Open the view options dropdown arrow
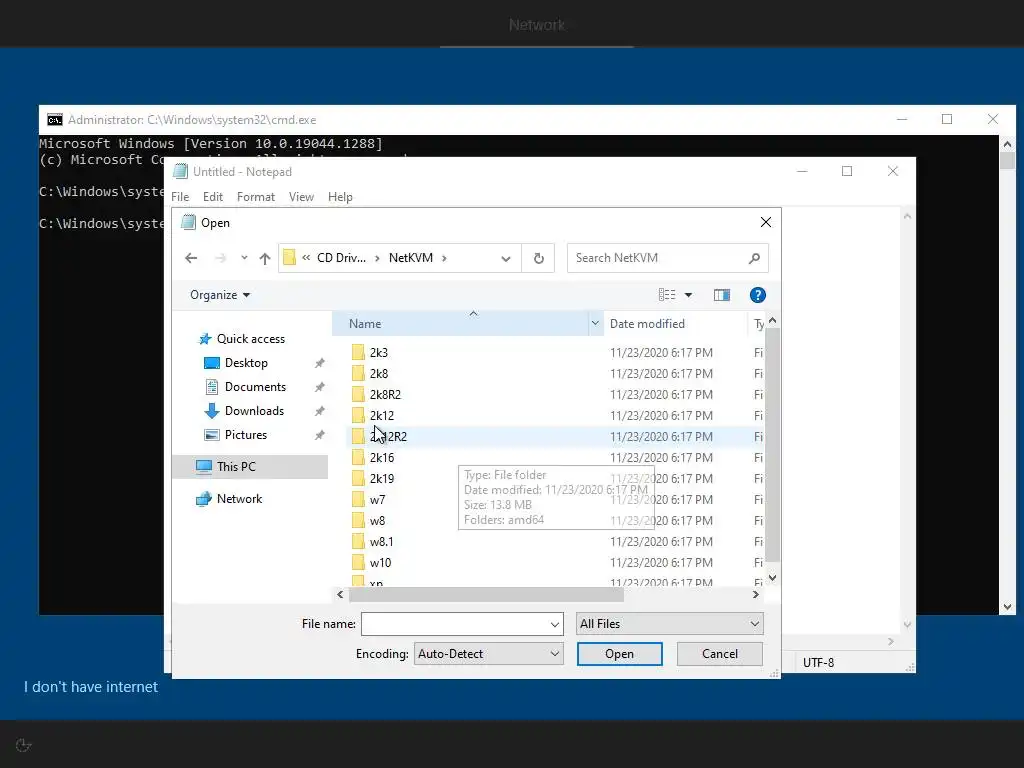Viewport: 1024px width, 768px height. click(x=688, y=295)
